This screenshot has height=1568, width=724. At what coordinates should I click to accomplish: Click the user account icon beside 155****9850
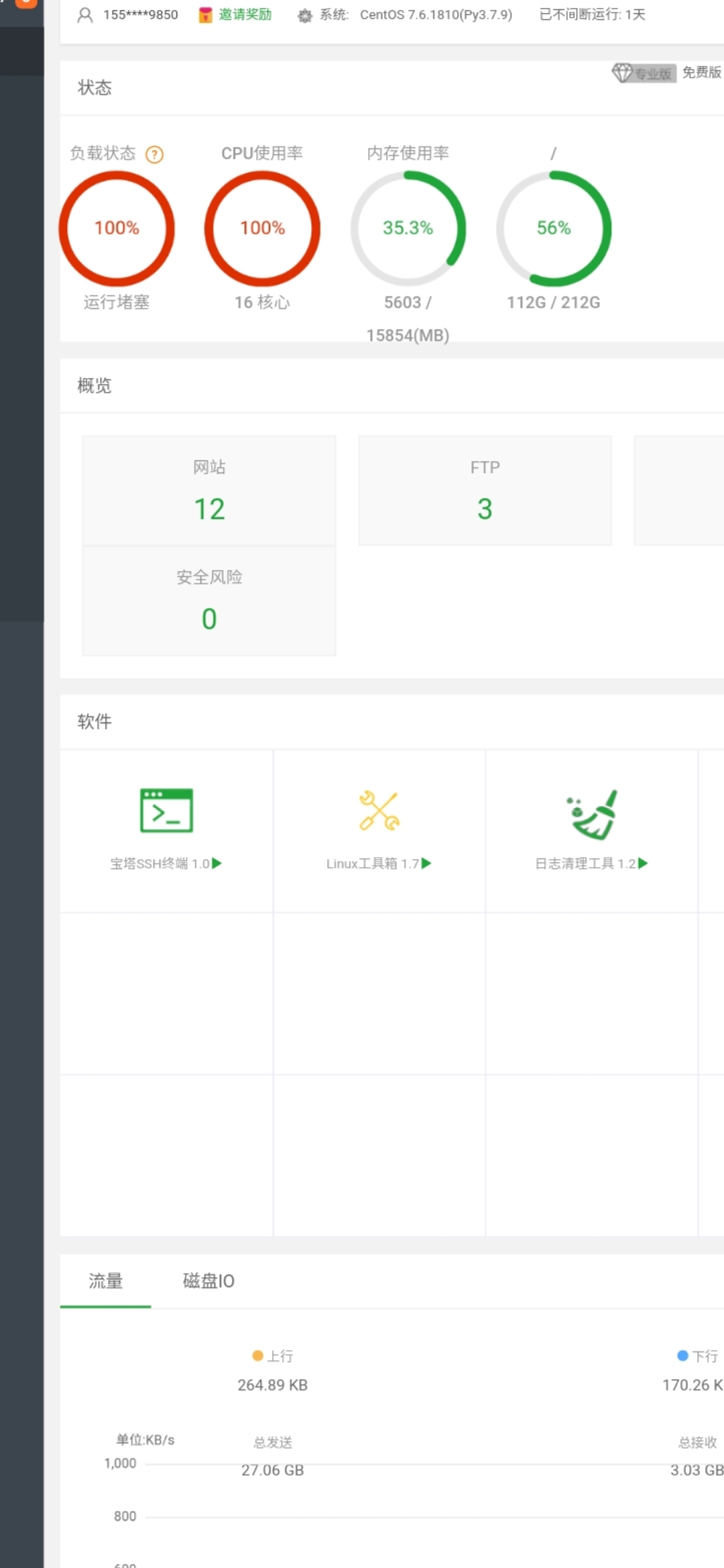pyautogui.click(x=85, y=15)
